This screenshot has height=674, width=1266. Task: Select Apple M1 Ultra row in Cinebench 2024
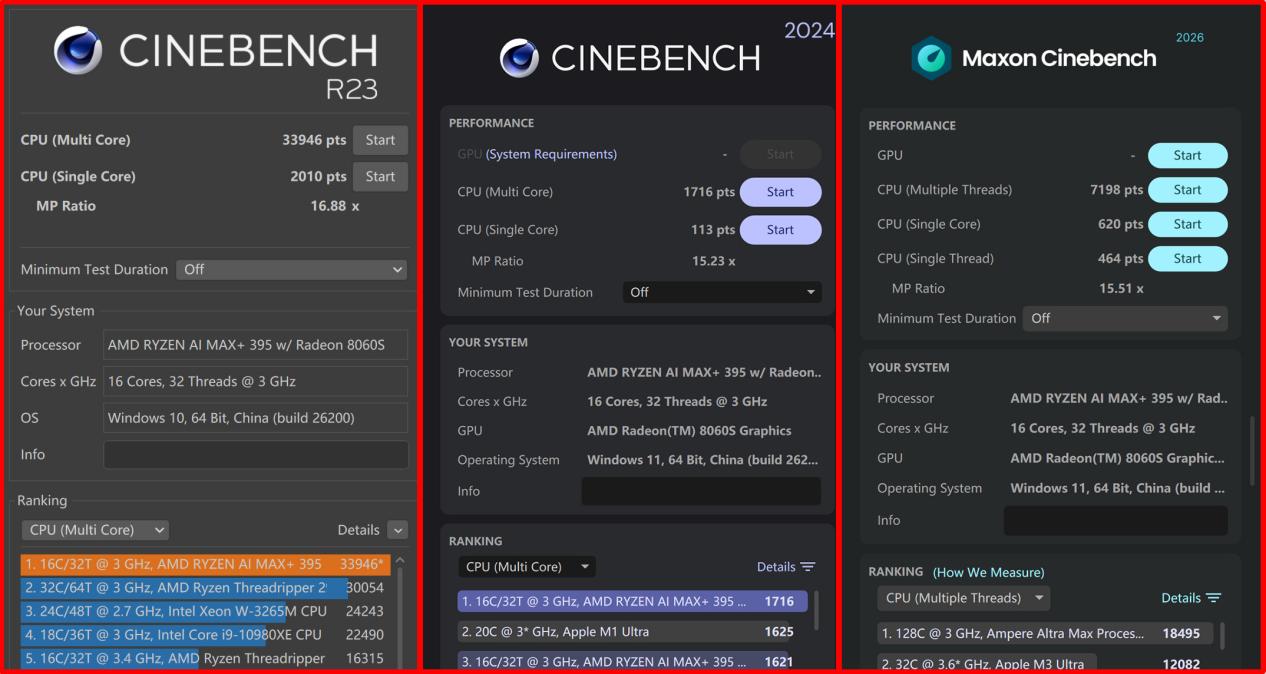pos(632,632)
